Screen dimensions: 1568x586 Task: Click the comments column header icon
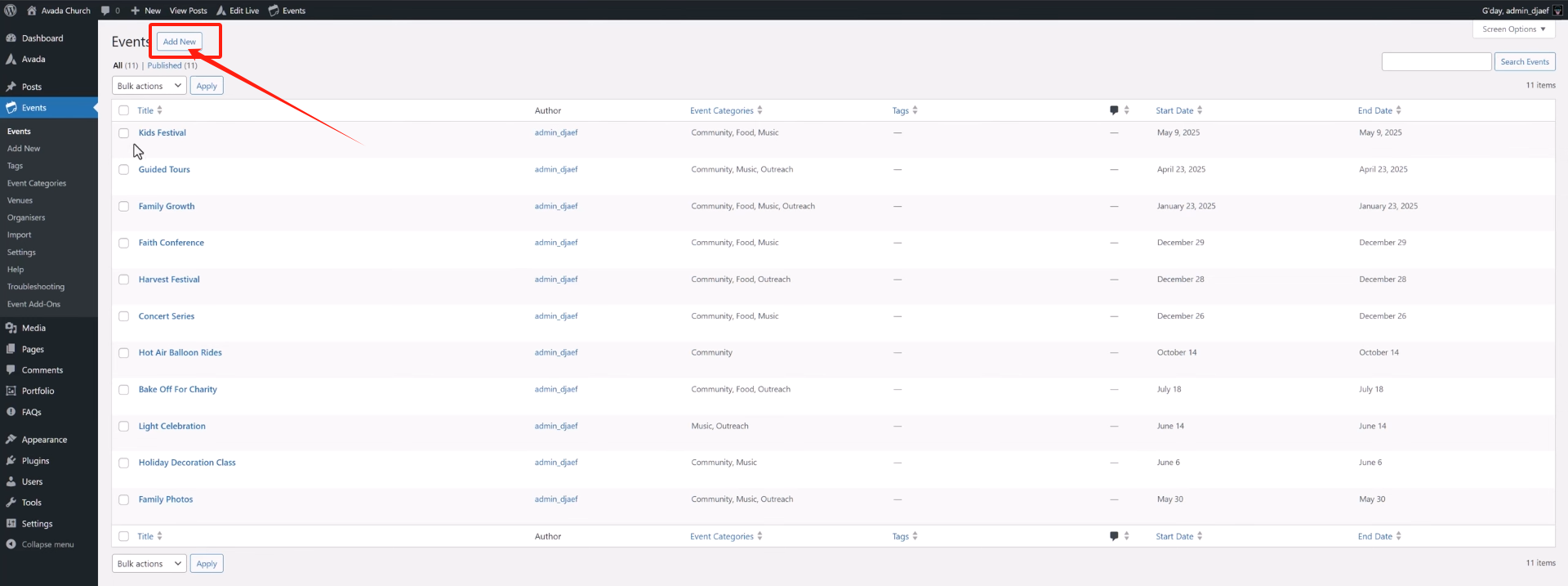(1114, 110)
